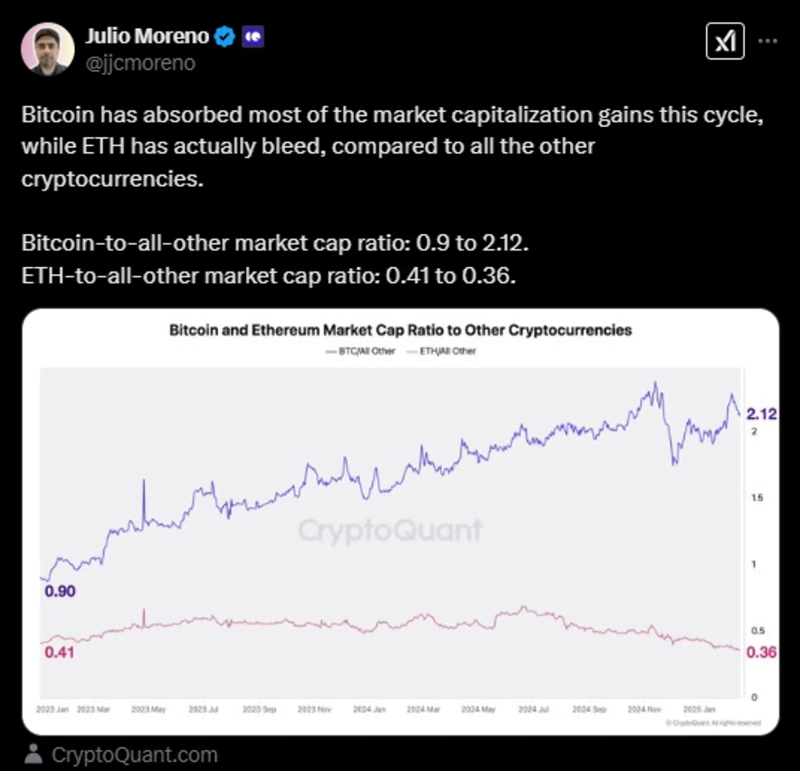This screenshot has height=771, width=800.
Task: Click the chart title text
Action: 400,329
